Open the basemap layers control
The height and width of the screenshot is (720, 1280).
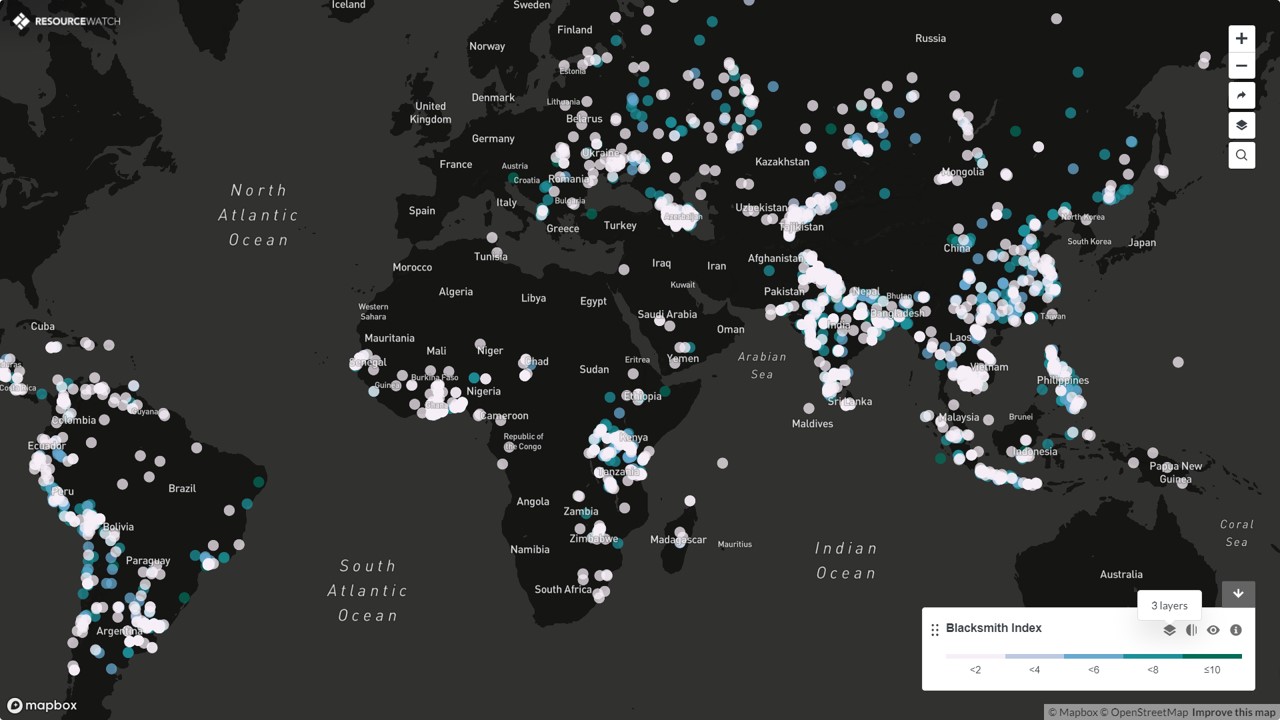[1241, 125]
